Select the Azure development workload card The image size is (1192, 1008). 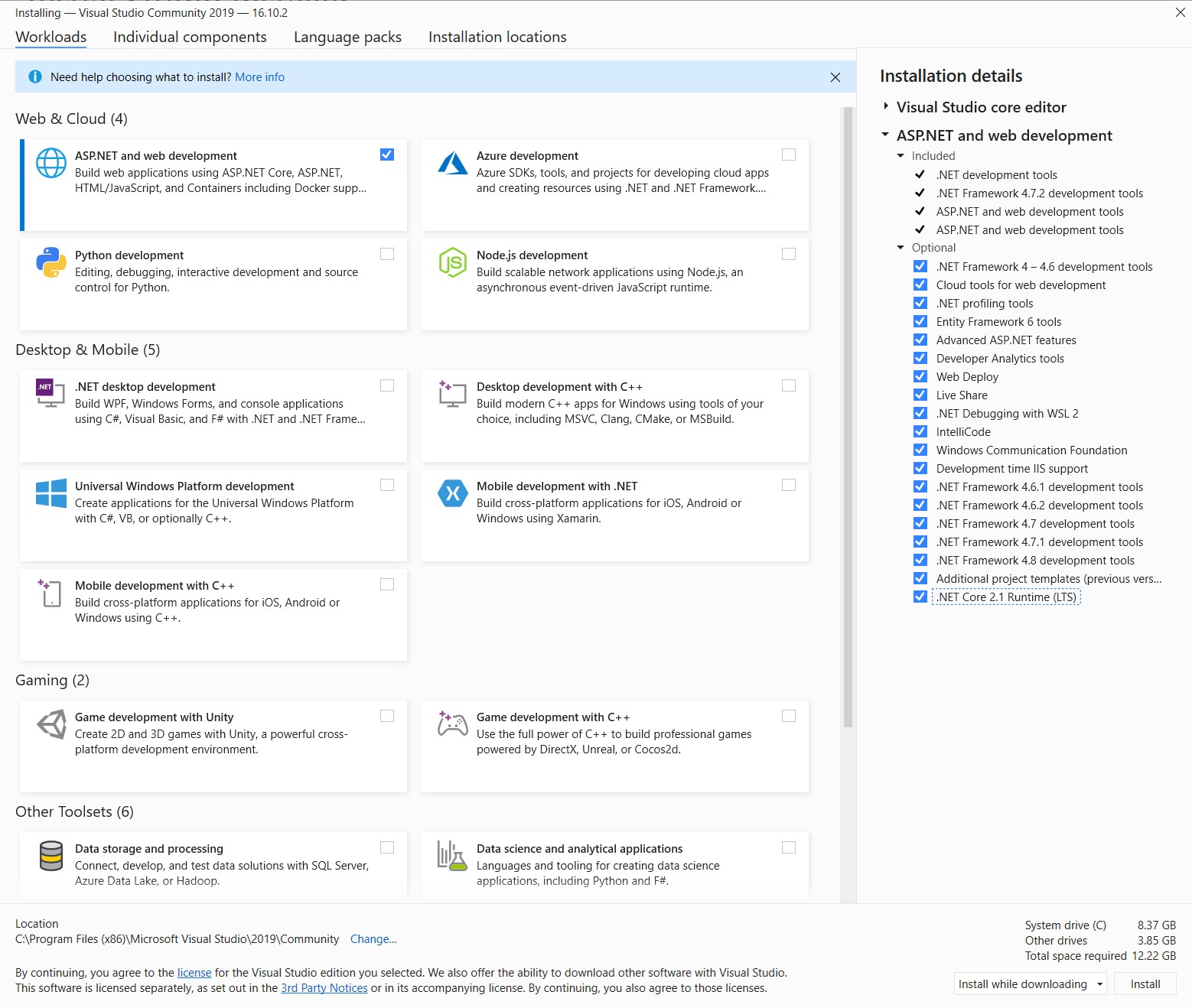coord(614,184)
